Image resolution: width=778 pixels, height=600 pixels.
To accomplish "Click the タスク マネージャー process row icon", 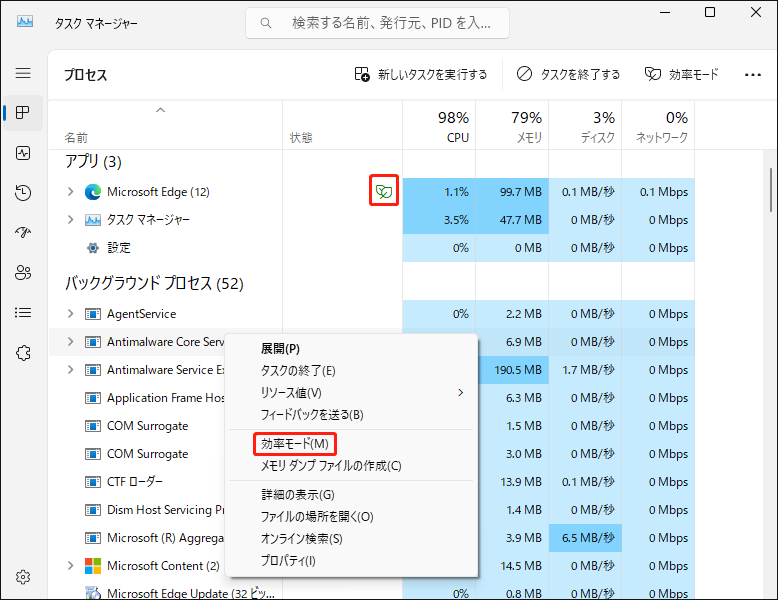I will pyautogui.click(x=93, y=220).
